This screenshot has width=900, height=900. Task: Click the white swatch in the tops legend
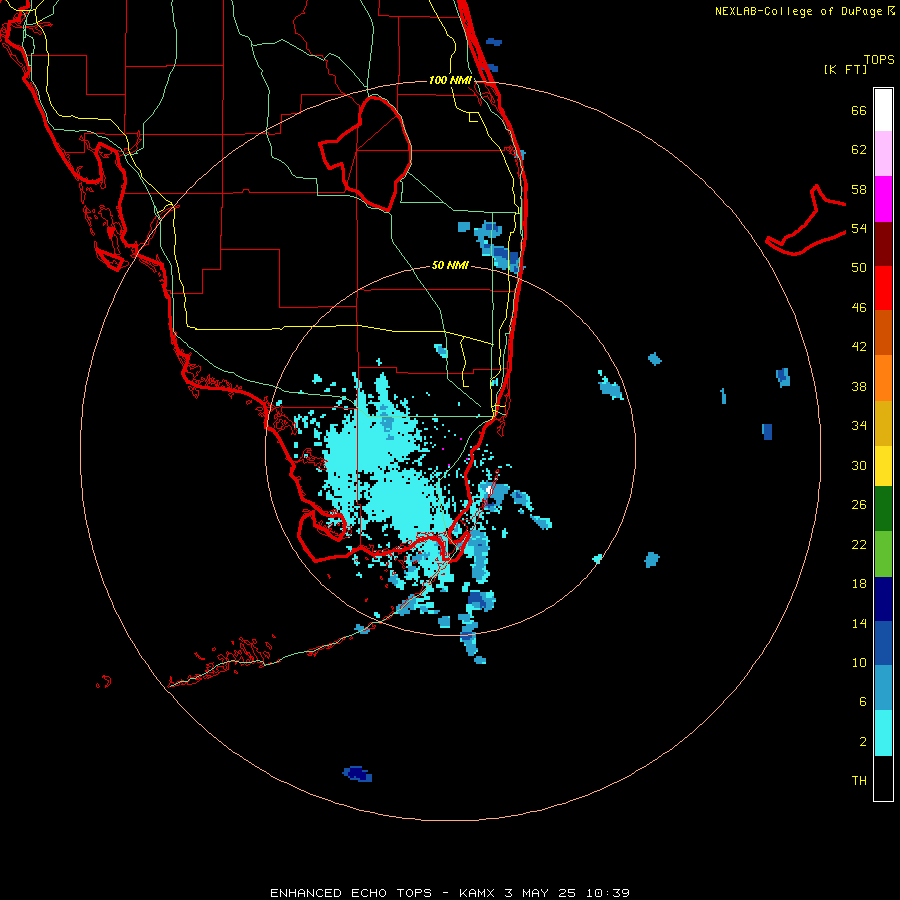(x=883, y=110)
